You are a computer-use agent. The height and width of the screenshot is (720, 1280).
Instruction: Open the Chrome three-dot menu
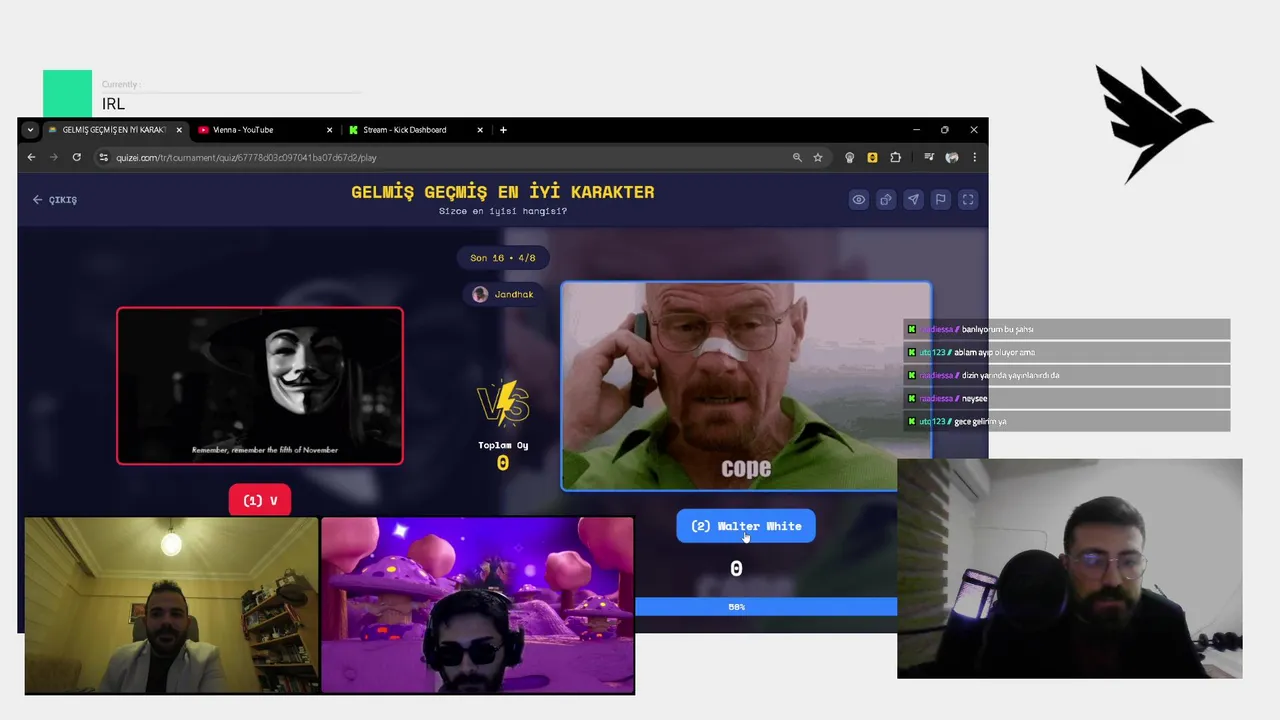pyautogui.click(x=974, y=157)
